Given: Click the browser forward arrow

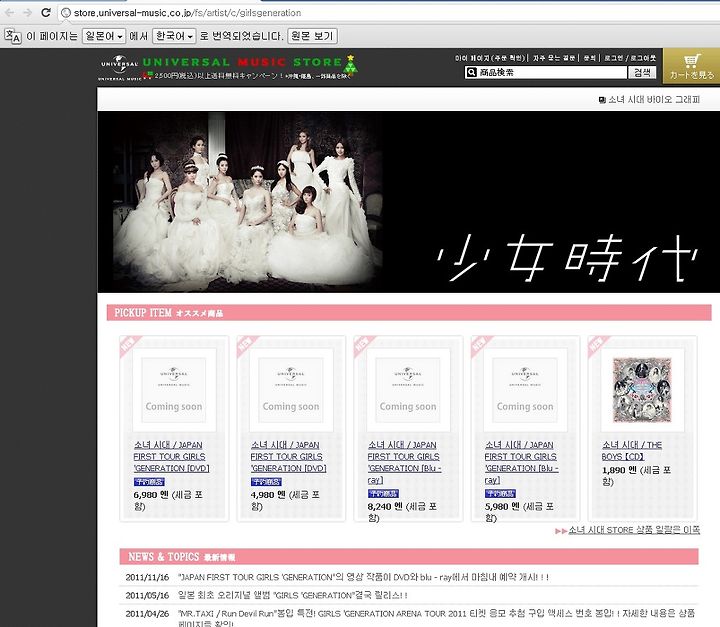Looking at the screenshot, I should tap(28, 12).
